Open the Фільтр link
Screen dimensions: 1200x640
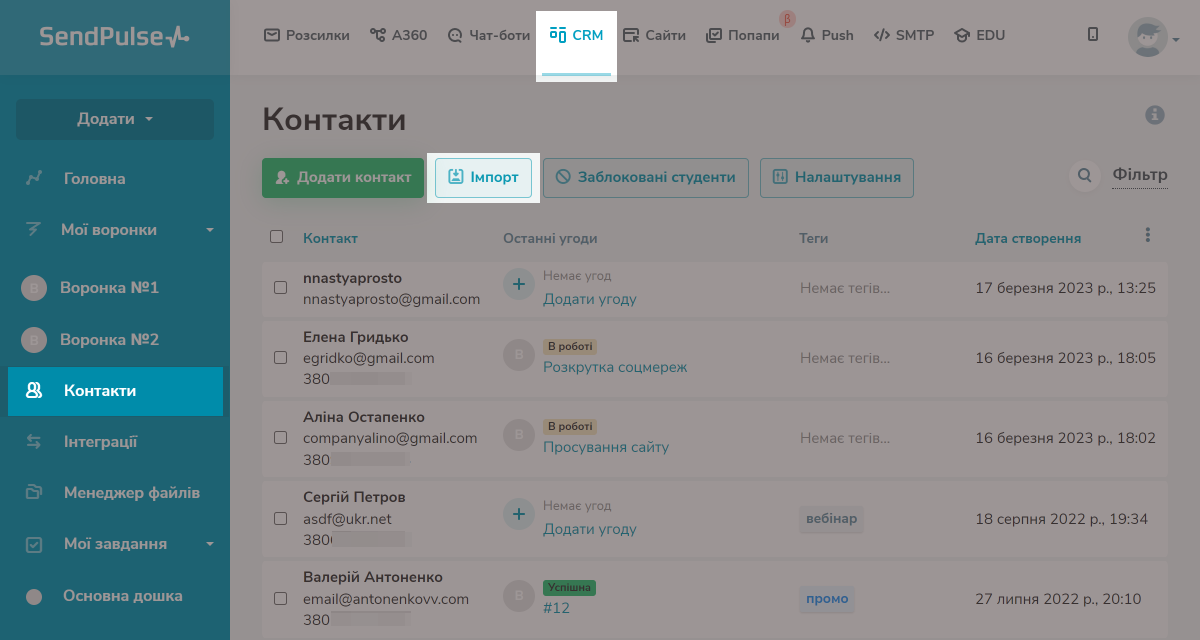1140,175
